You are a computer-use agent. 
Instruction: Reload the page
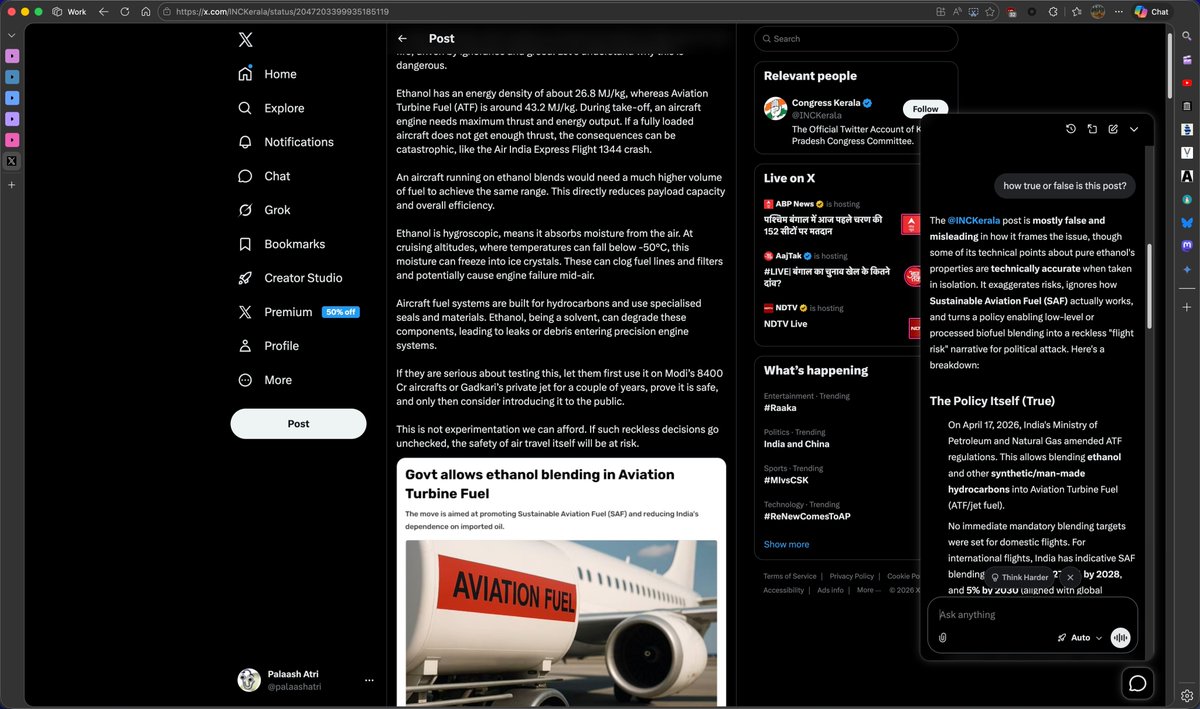coord(124,12)
